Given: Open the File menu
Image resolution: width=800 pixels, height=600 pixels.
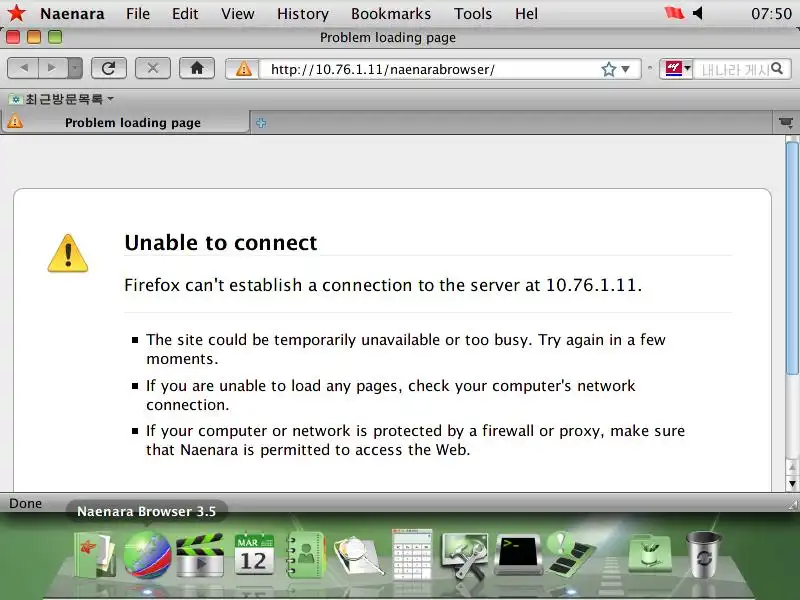Looking at the screenshot, I should 138,14.
